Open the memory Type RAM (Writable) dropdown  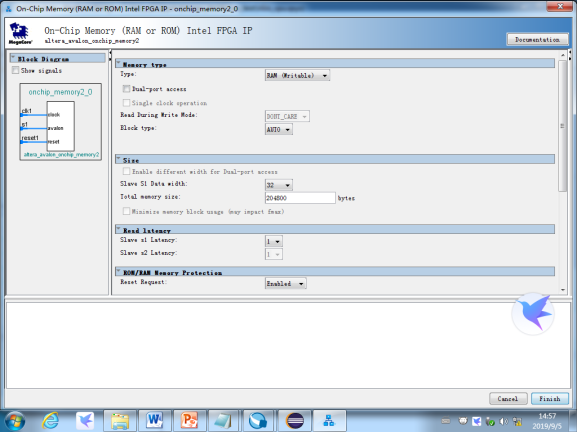click(297, 75)
